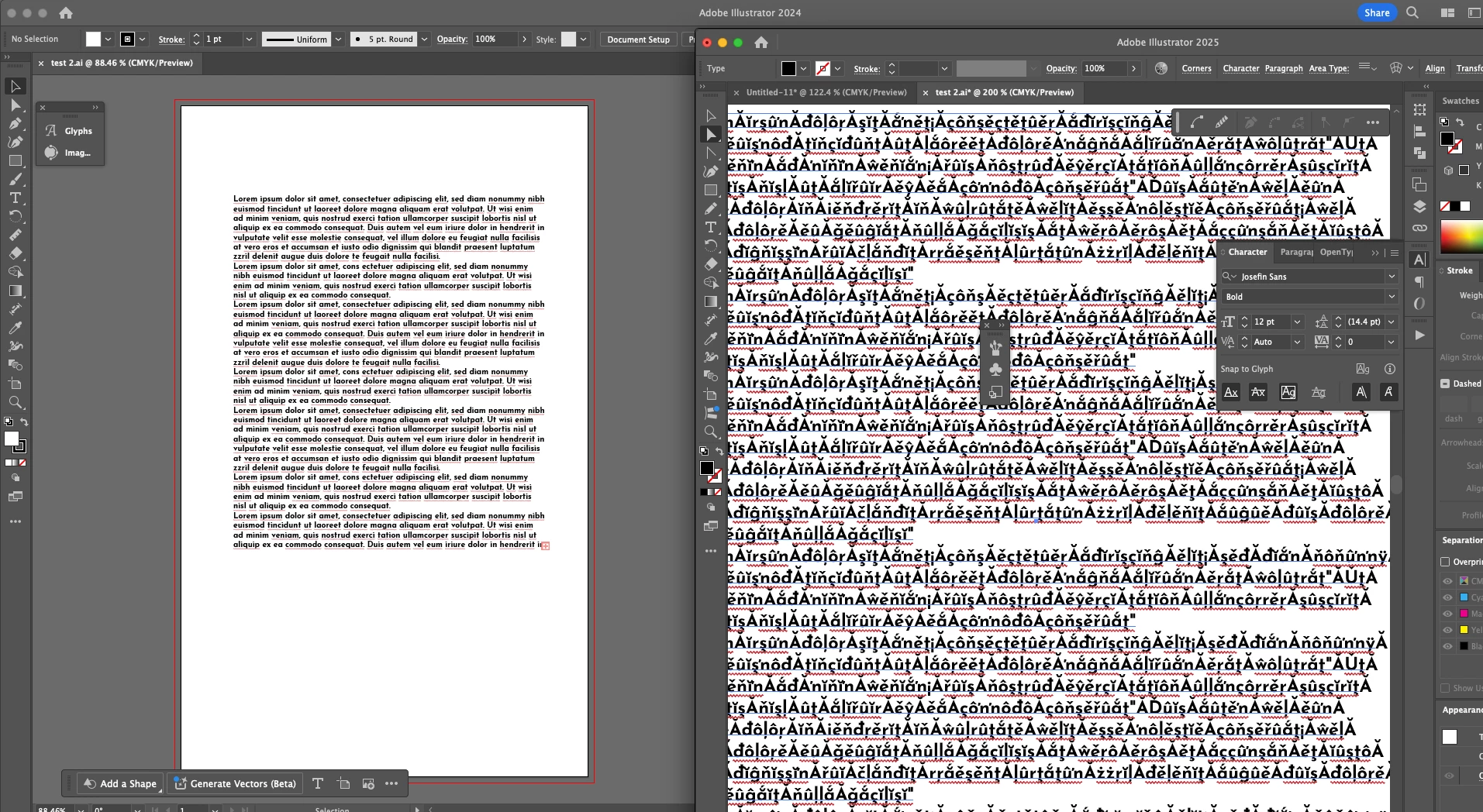1483x812 pixels.
Task: Open the search magnifier in Illustrator 2024 title bar
Action: point(1412,12)
